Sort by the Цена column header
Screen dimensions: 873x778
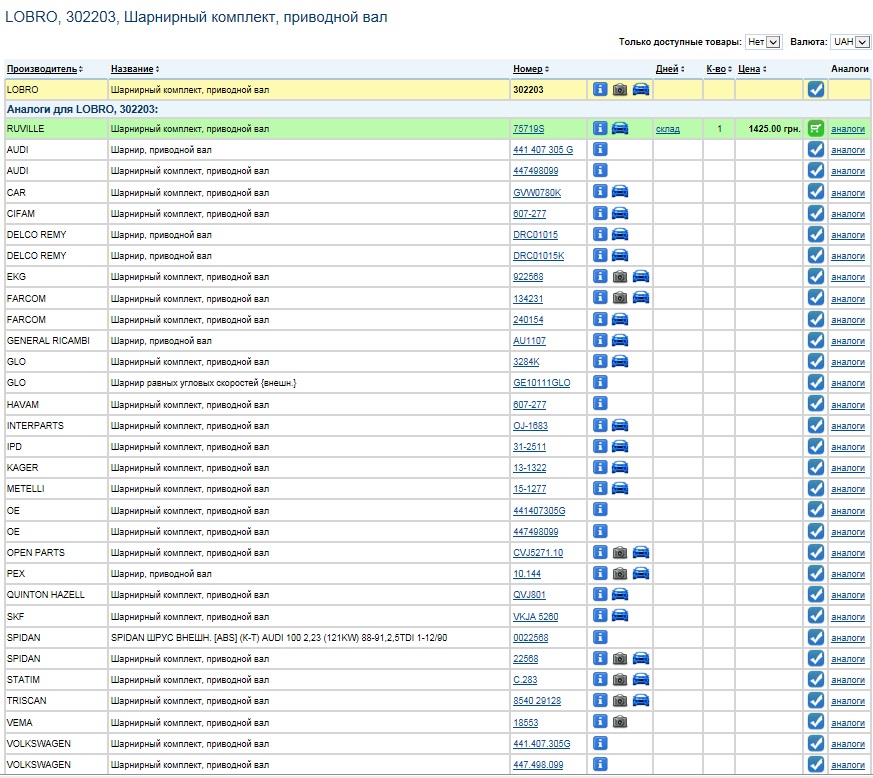click(748, 69)
